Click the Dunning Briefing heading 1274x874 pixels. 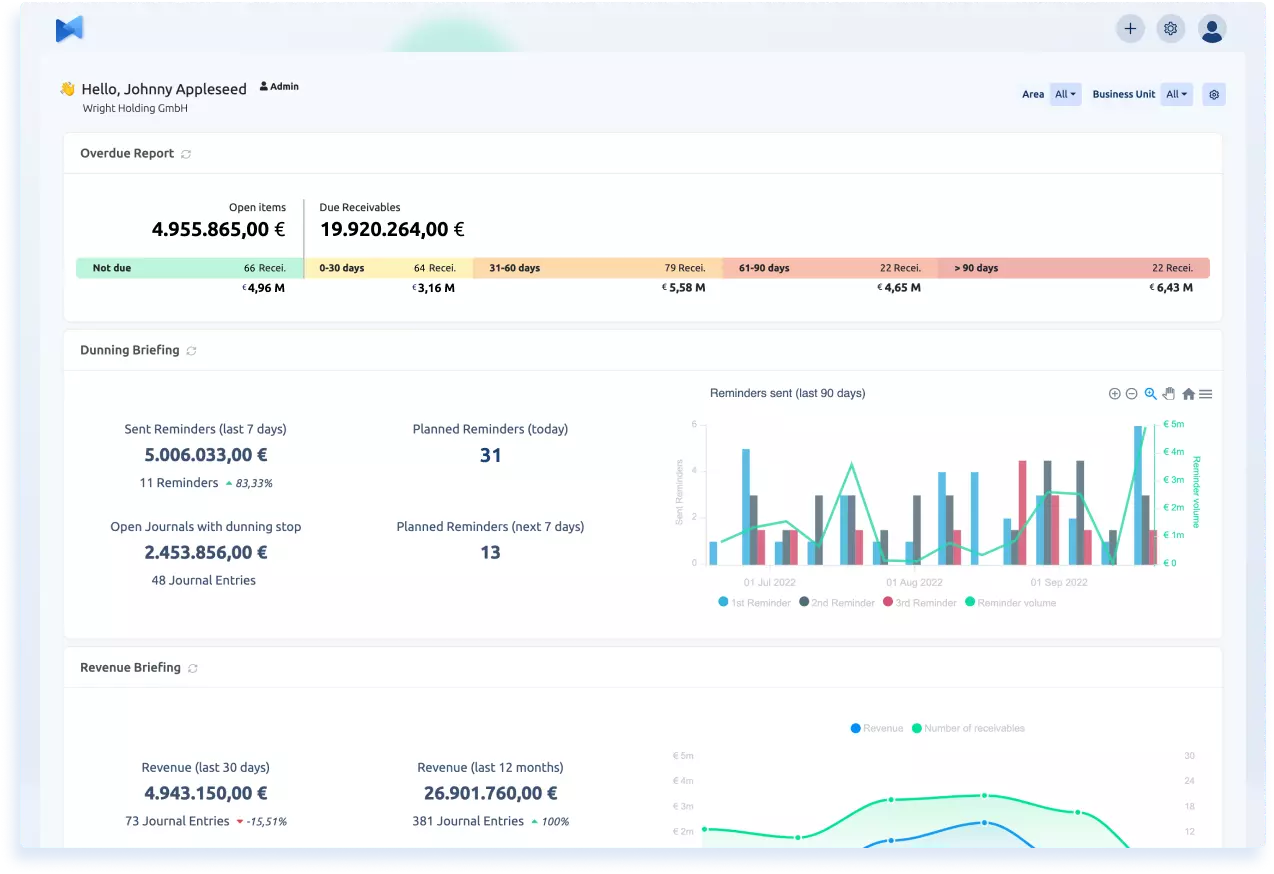point(130,351)
